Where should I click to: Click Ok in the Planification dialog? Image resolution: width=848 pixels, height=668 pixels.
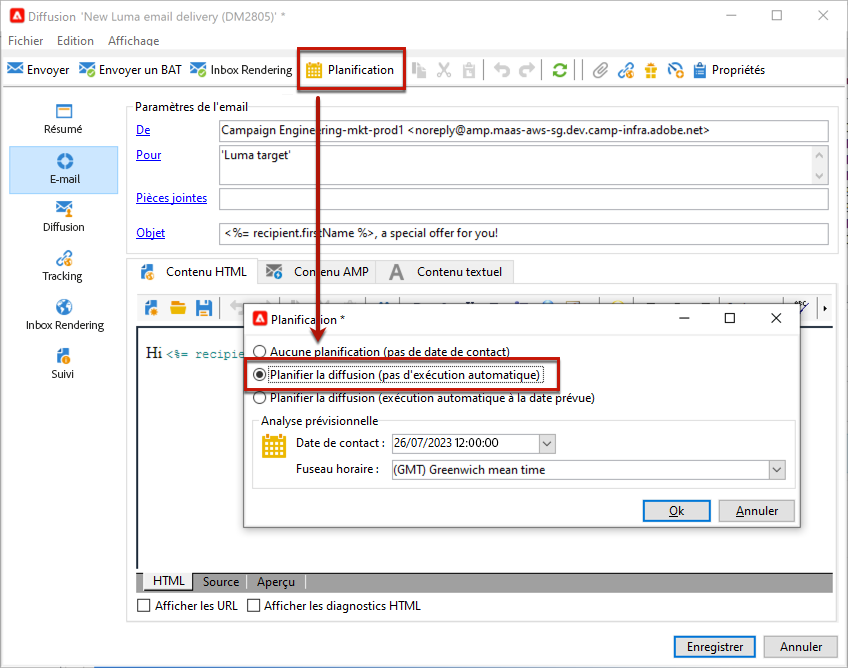click(676, 511)
